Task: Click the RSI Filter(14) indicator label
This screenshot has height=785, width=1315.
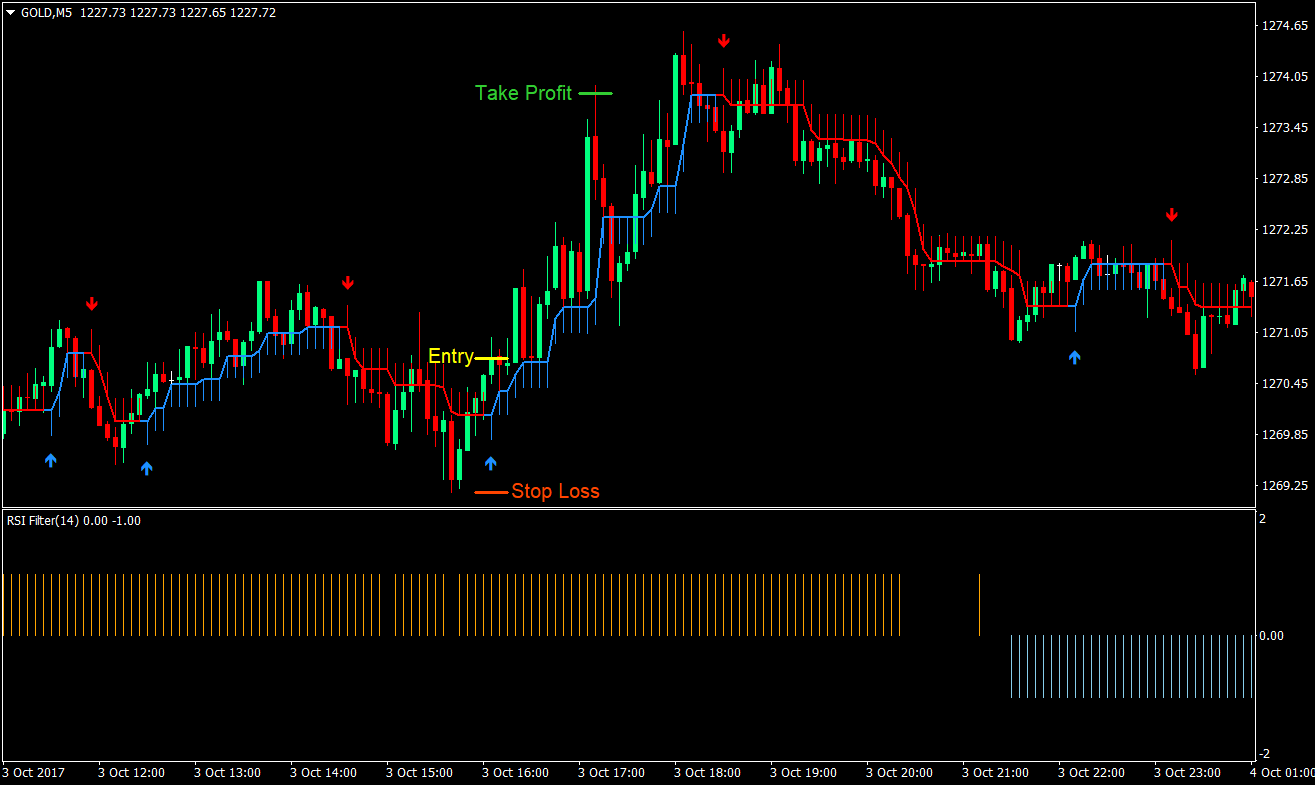Action: (73, 520)
